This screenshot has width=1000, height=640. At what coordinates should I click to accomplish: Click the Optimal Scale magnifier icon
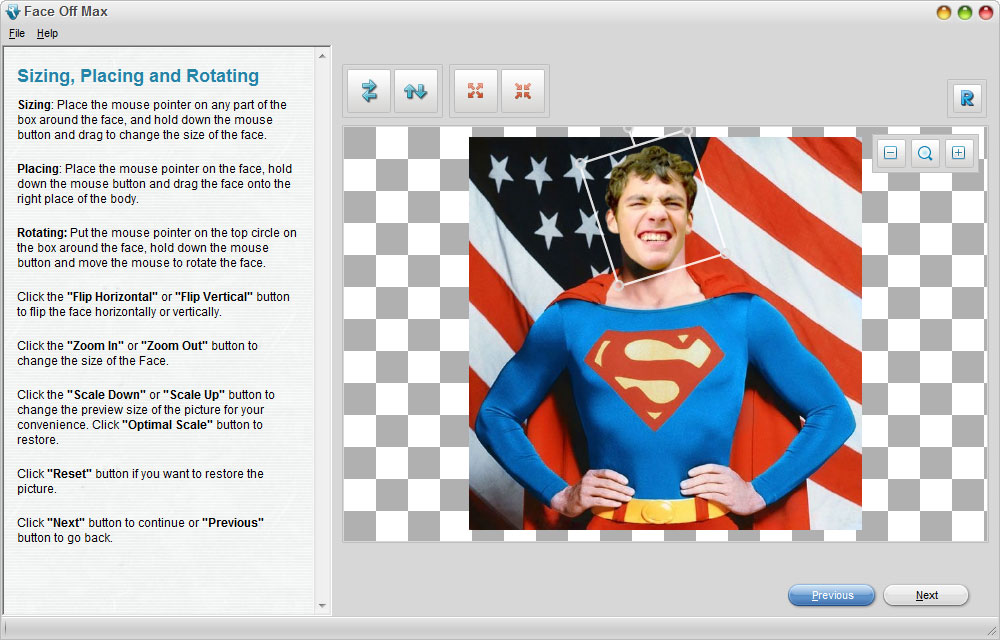925,153
